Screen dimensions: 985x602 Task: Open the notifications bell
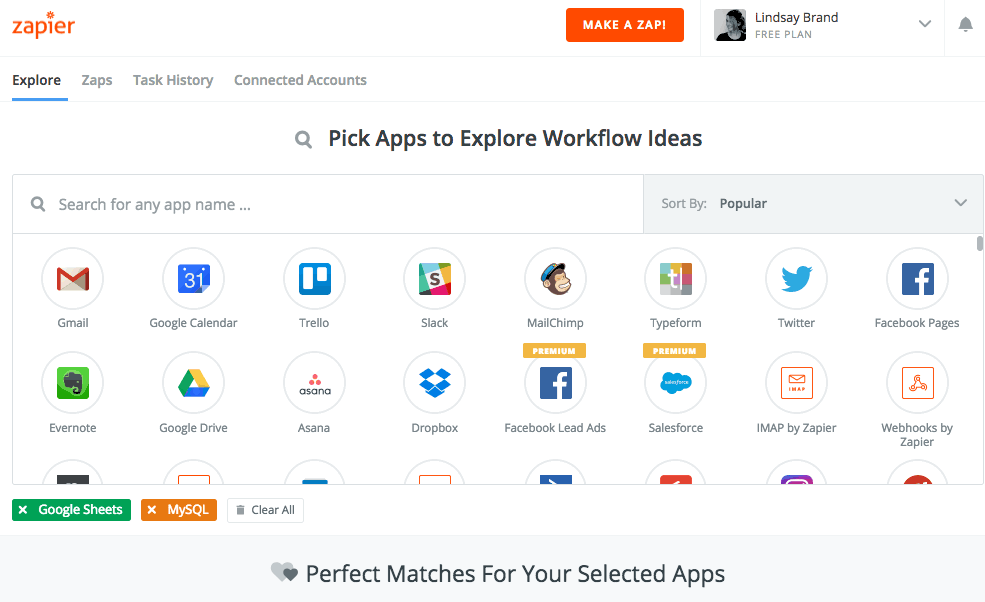click(966, 25)
